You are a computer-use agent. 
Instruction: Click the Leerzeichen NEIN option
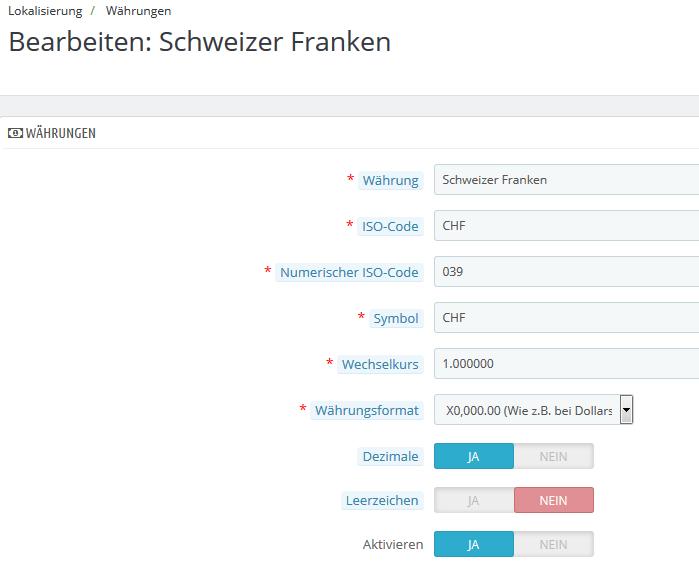pyautogui.click(x=553, y=500)
